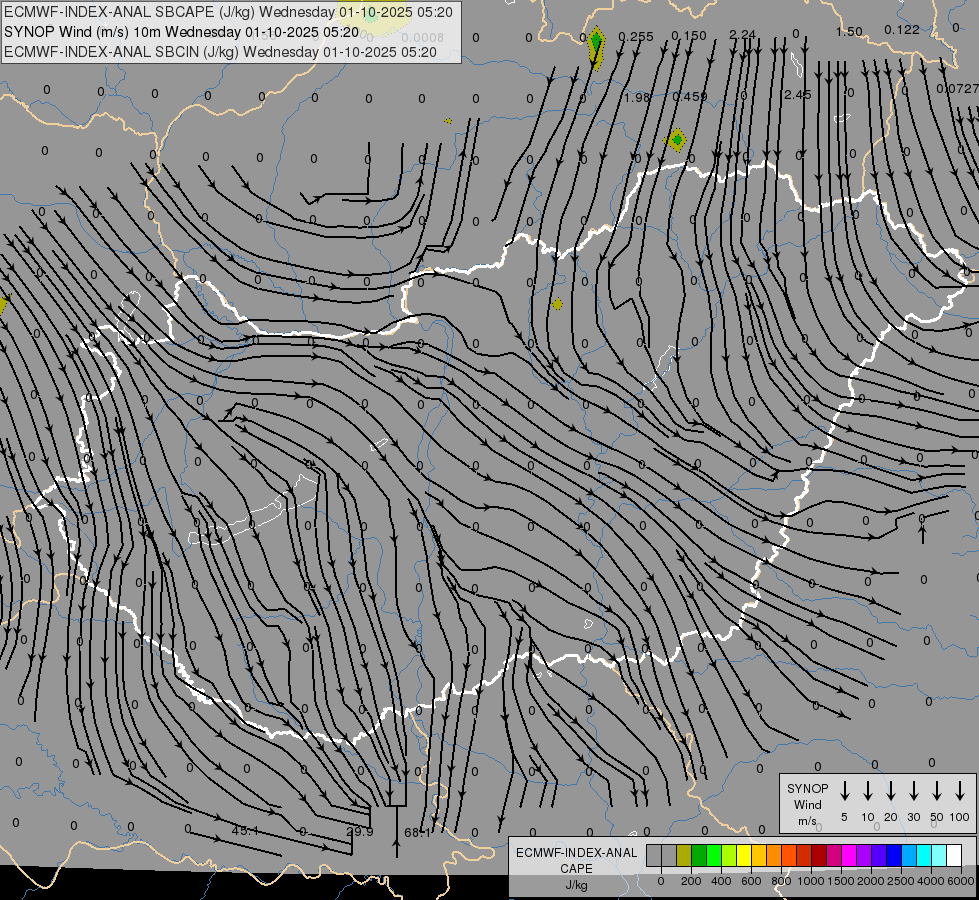
Task: Click the 50 m/s wind arrow in legend
Action: coord(936,791)
